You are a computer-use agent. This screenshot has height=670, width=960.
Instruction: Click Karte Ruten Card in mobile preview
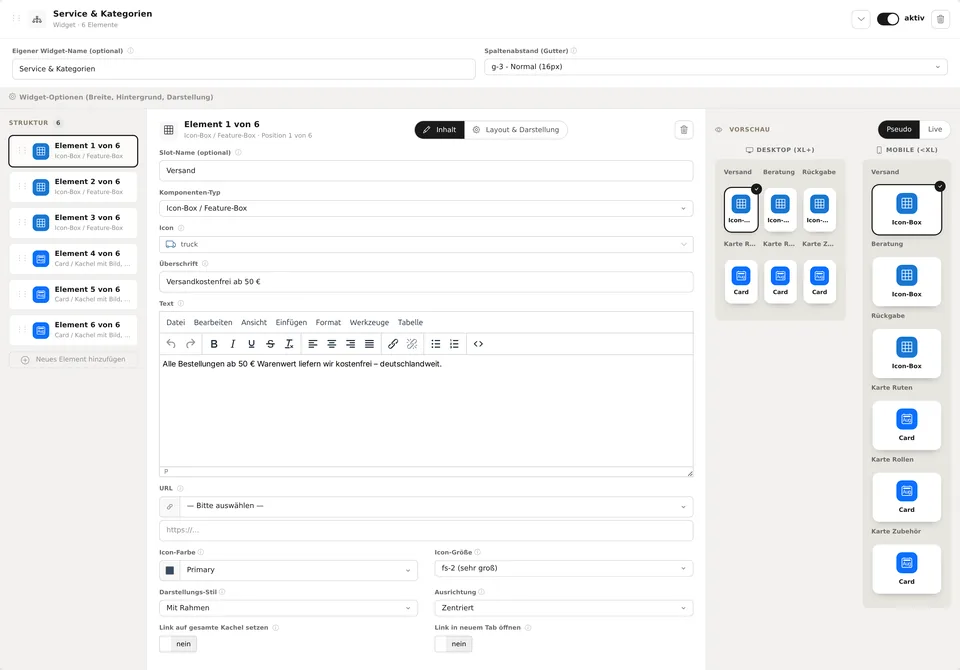[x=907, y=425]
